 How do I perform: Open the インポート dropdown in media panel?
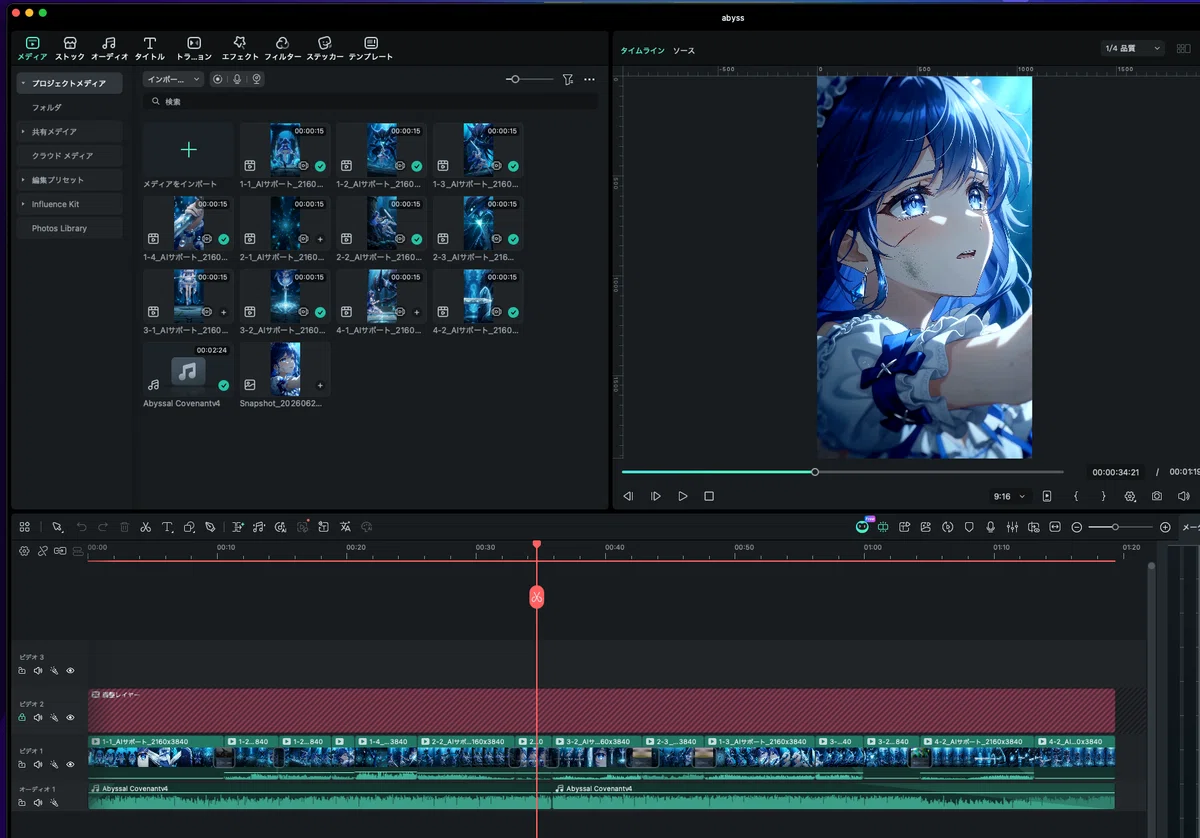coord(173,79)
